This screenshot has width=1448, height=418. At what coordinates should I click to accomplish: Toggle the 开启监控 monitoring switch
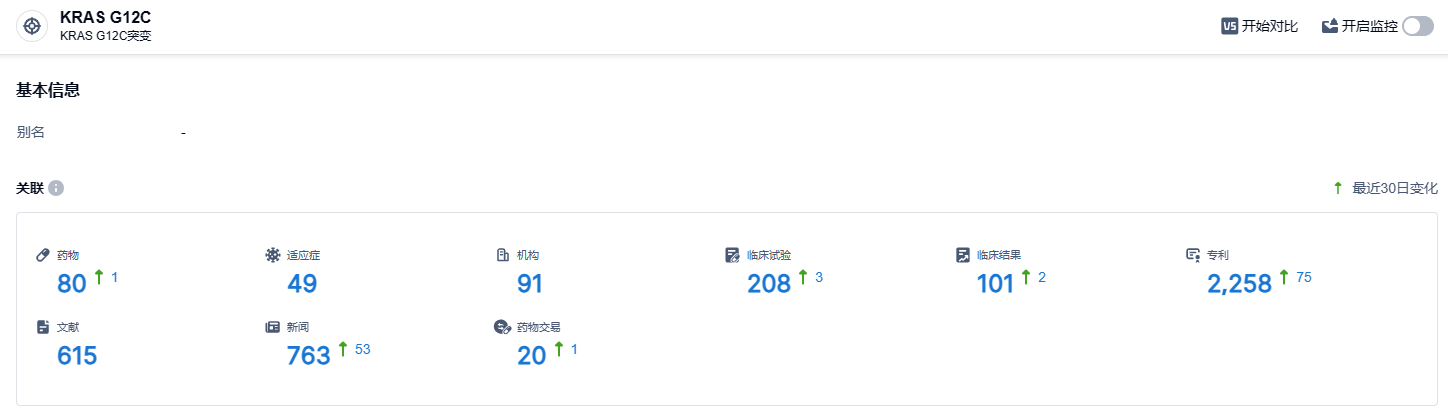coord(1418,27)
